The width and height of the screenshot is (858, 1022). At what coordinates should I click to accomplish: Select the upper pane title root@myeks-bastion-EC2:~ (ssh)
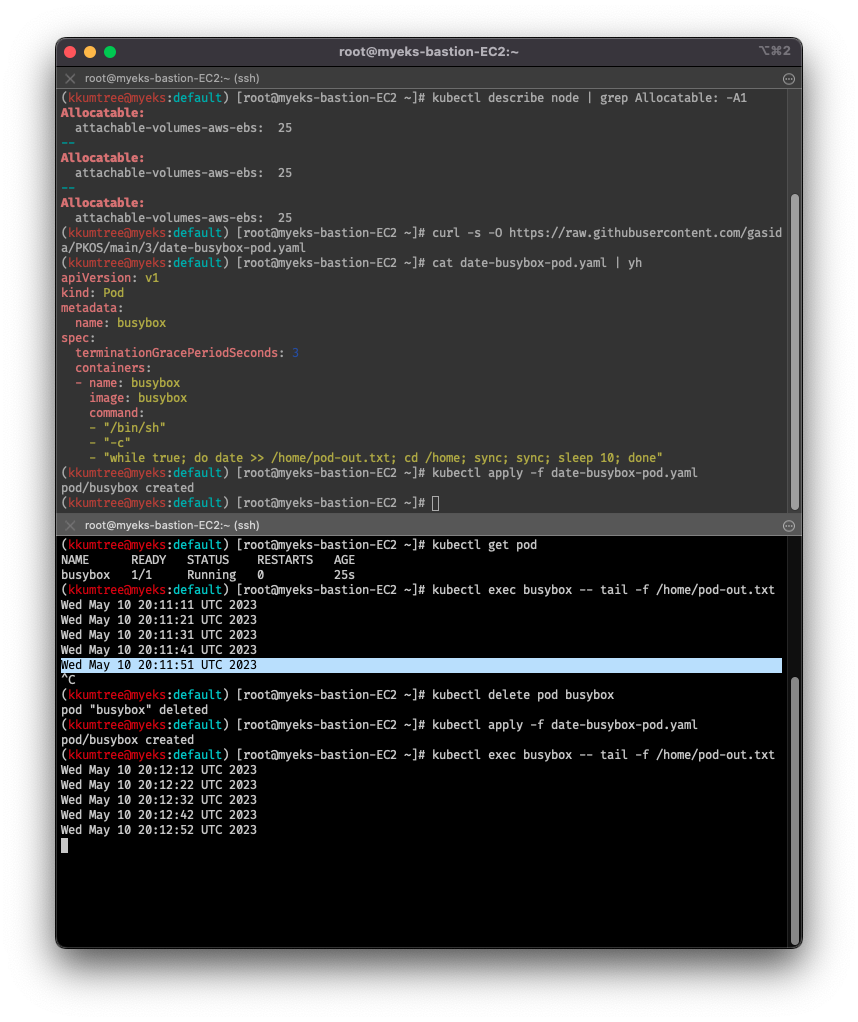point(172,78)
